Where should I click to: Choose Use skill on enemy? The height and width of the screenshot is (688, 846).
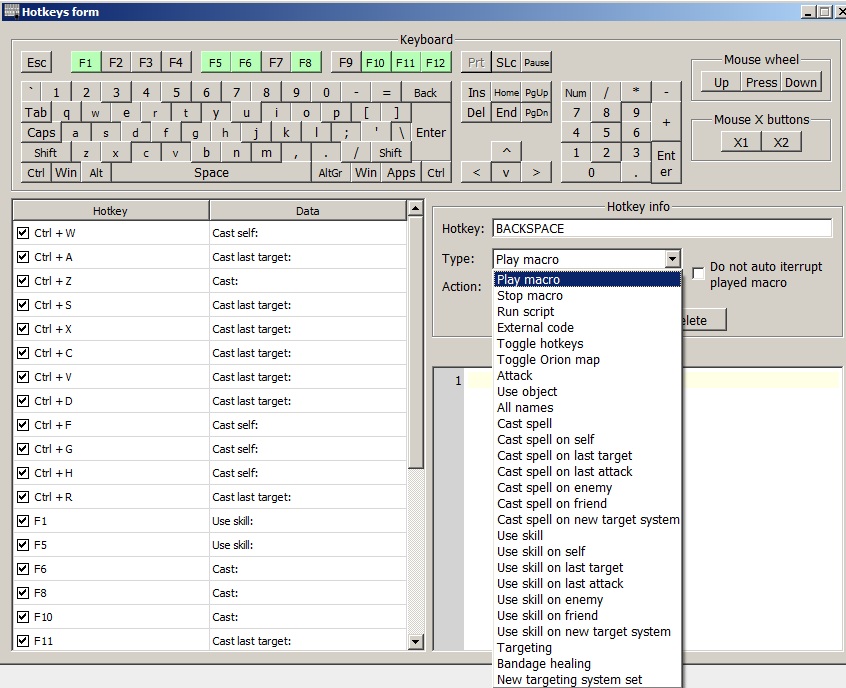pyautogui.click(x=587, y=600)
